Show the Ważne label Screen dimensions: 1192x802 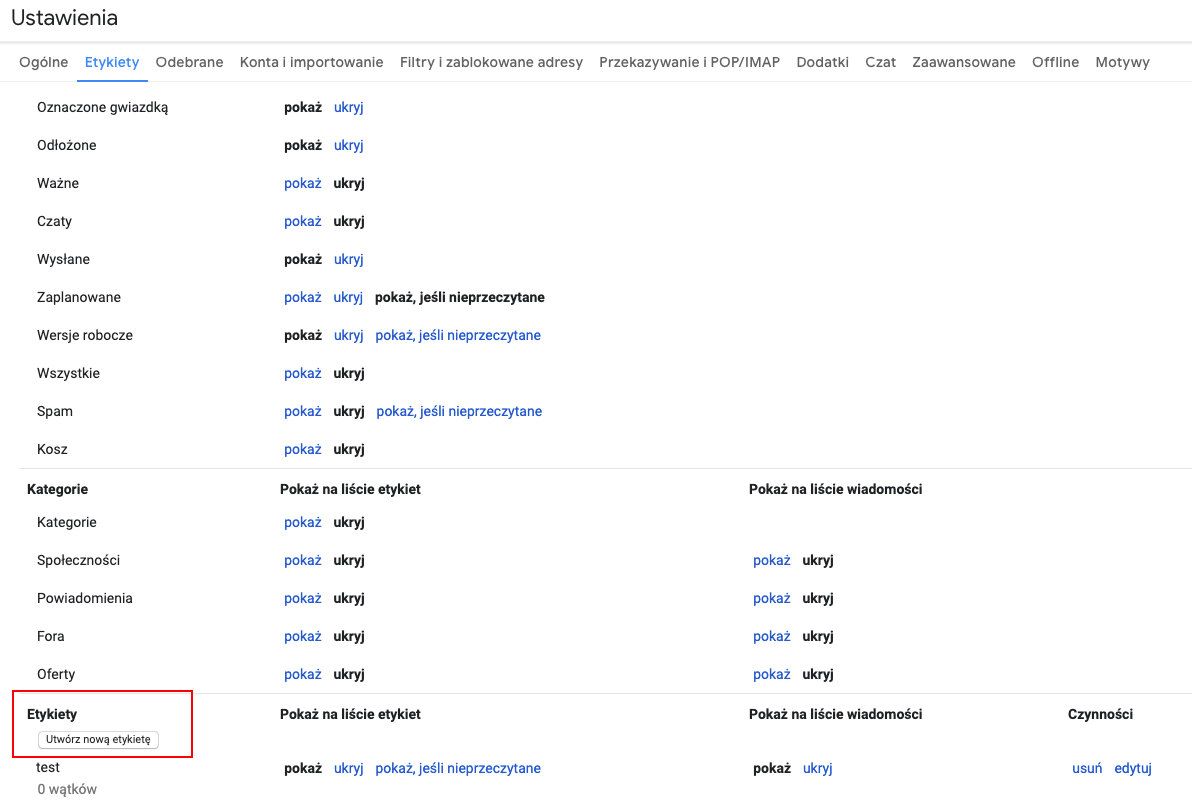(x=302, y=183)
